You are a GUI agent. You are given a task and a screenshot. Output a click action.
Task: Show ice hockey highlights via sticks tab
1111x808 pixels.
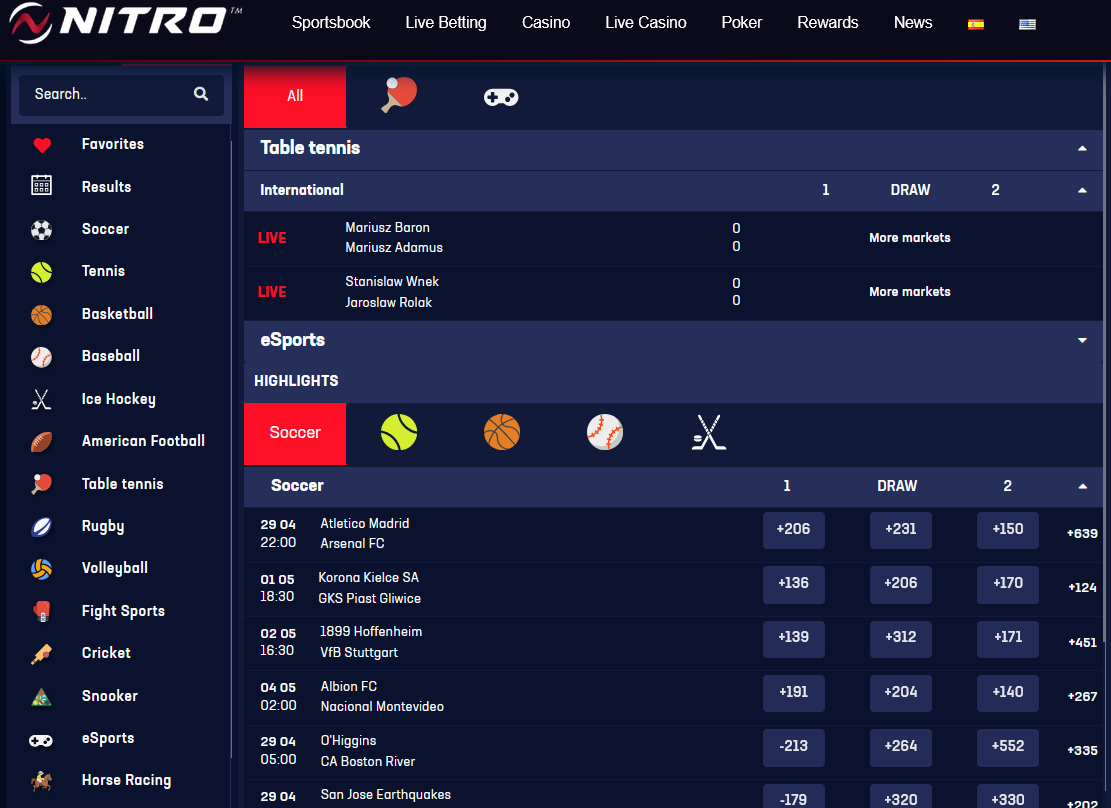[709, 432]
